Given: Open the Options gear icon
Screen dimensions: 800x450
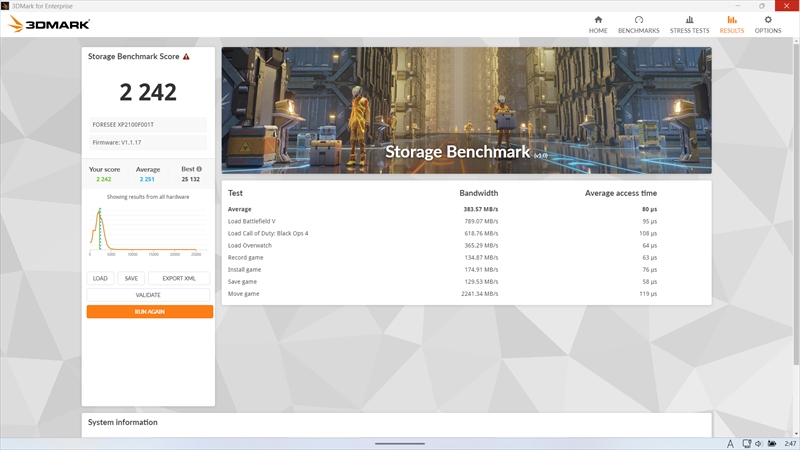Looking at the screenshot, I should tap(768, 20).
